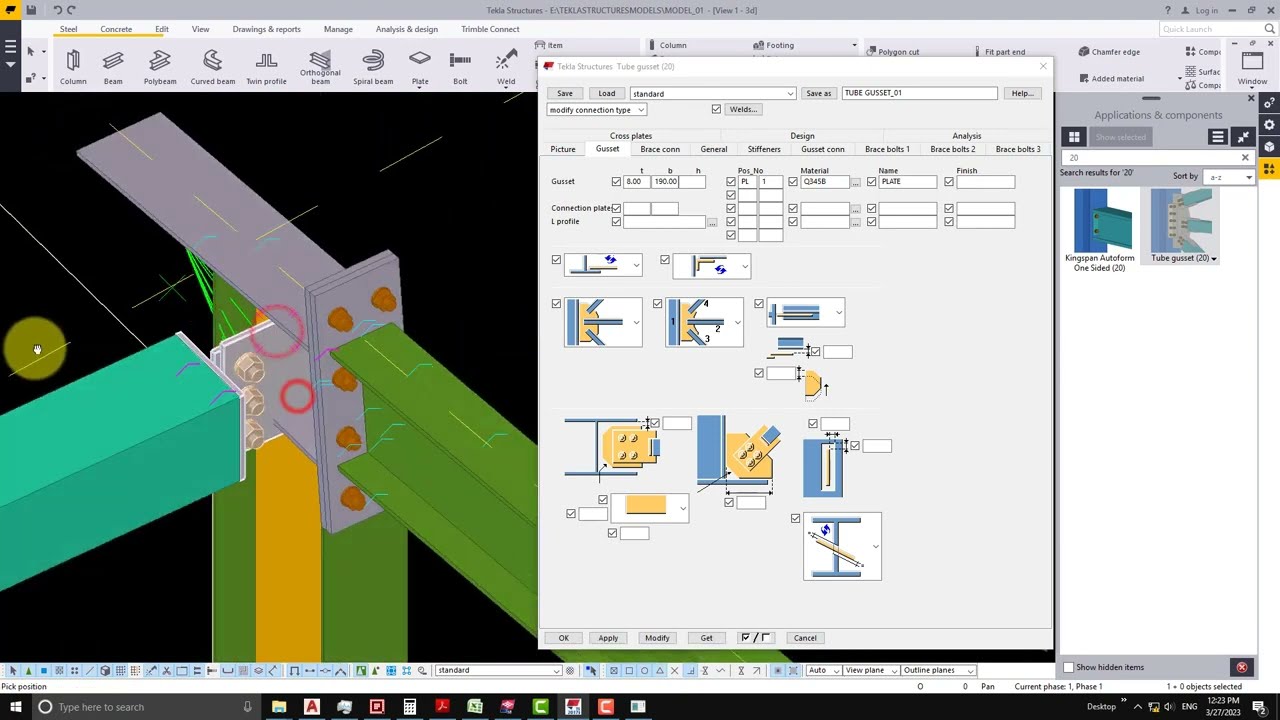Open the Window ribbon button
Viewport: 1280px width, 720px height.
pos(1252,67)
